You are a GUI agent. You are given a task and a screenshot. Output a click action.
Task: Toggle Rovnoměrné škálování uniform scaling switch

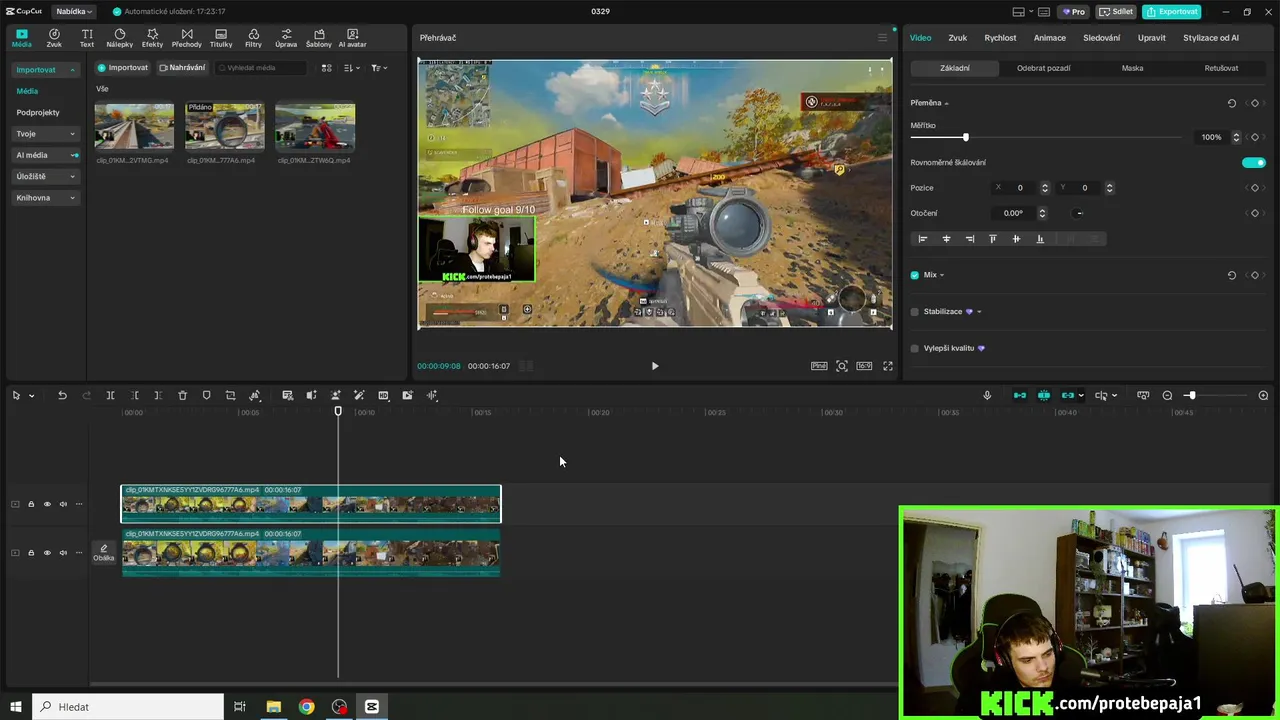point(1254,162)
